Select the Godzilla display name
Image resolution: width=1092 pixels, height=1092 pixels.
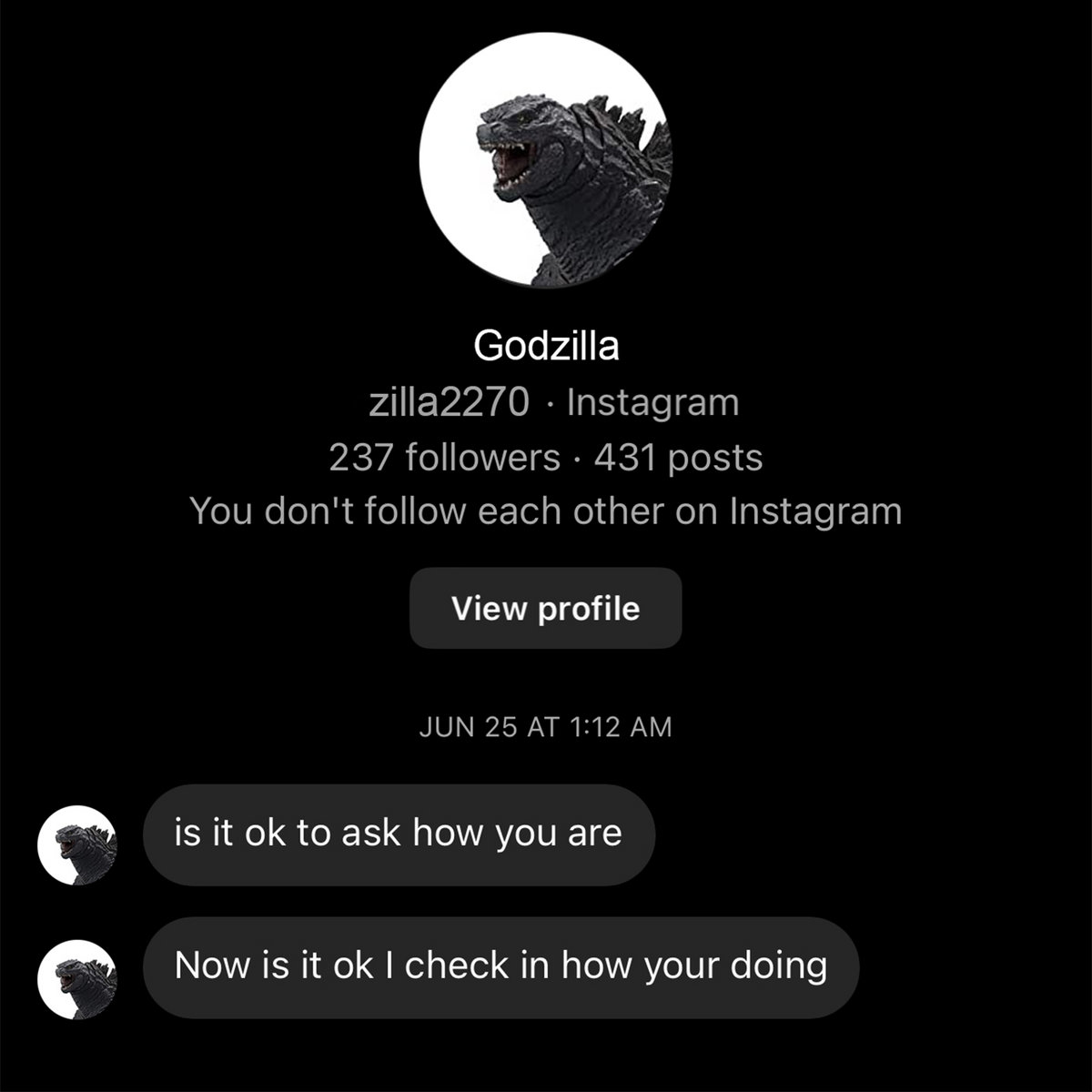point(546,346)
